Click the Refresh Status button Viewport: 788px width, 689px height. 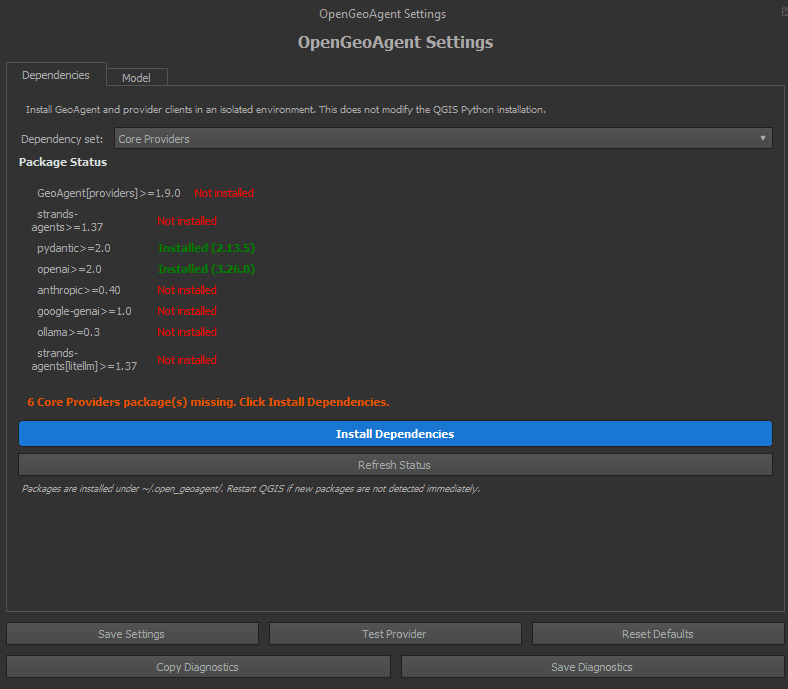(395, 465)
